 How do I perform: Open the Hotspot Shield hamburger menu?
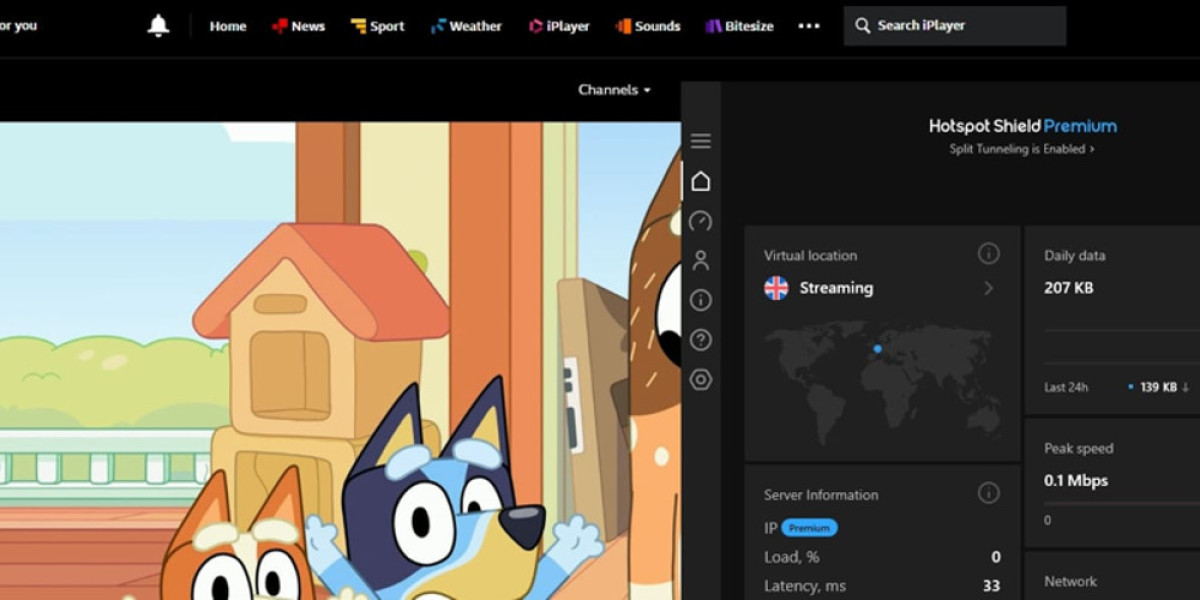(701, 141)
